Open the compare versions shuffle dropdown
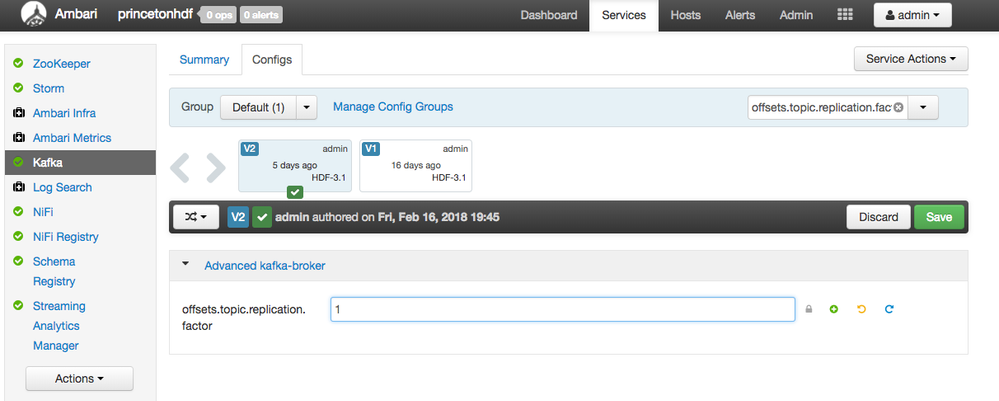Image resolution: width=999 pixels, height=401 pixels. click(197, 217)
